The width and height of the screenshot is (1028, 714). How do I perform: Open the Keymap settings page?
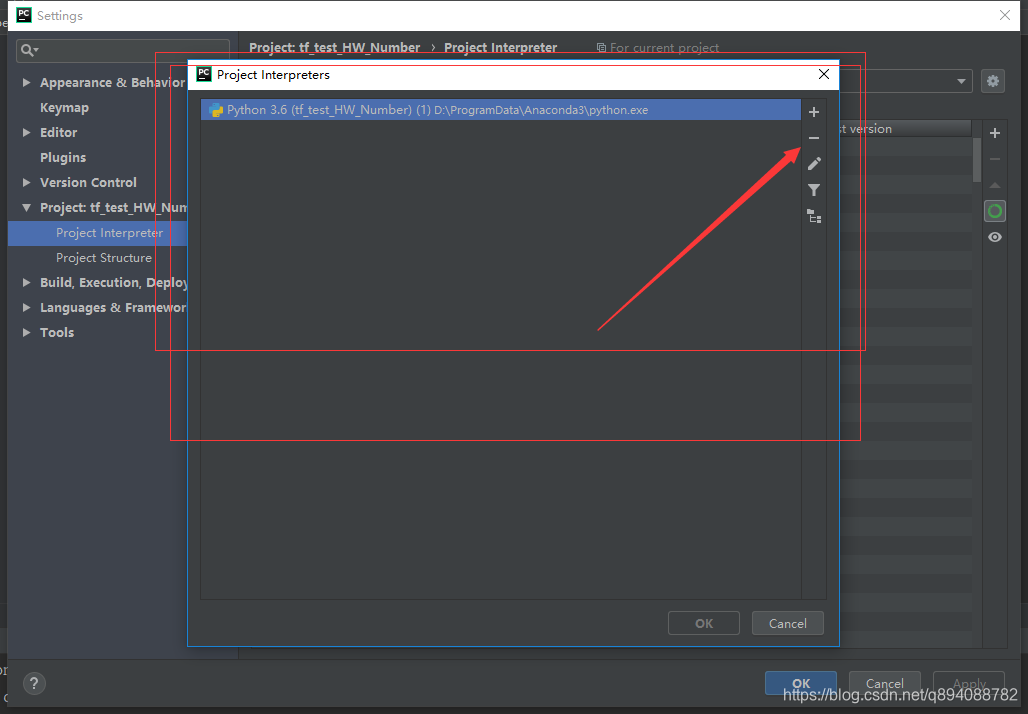pos(64,108)
